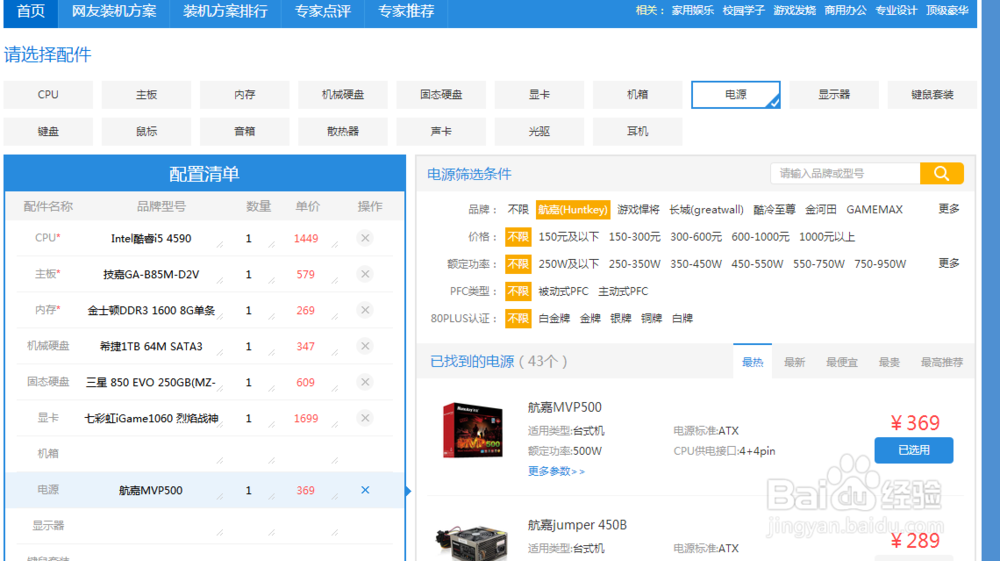This screenshot has height=561, width=1000.
Task: Remove the 三星 850 EVO SSD row
Action: tap(365, 382)
